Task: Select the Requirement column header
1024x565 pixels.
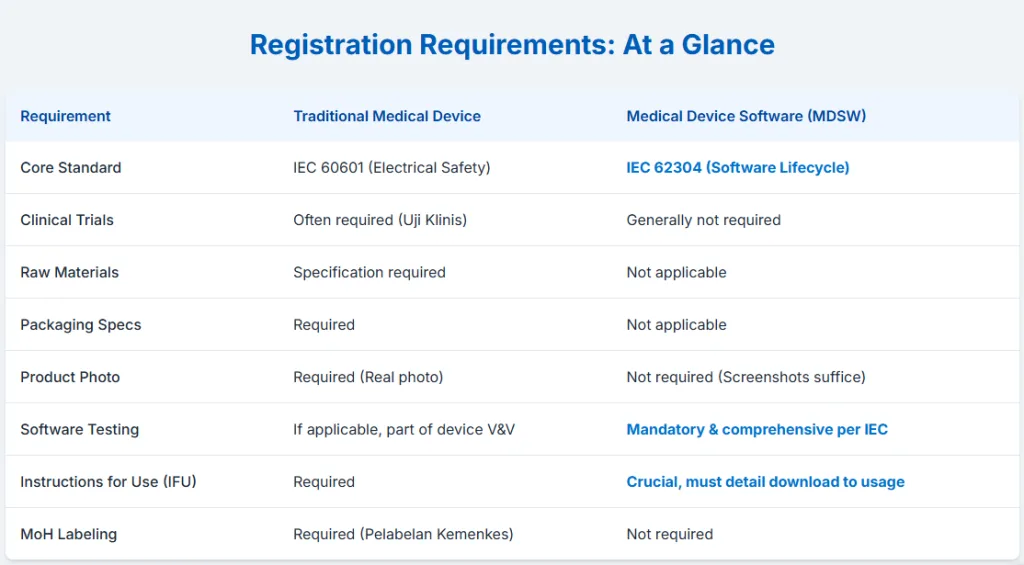Action: click(65, 116)
